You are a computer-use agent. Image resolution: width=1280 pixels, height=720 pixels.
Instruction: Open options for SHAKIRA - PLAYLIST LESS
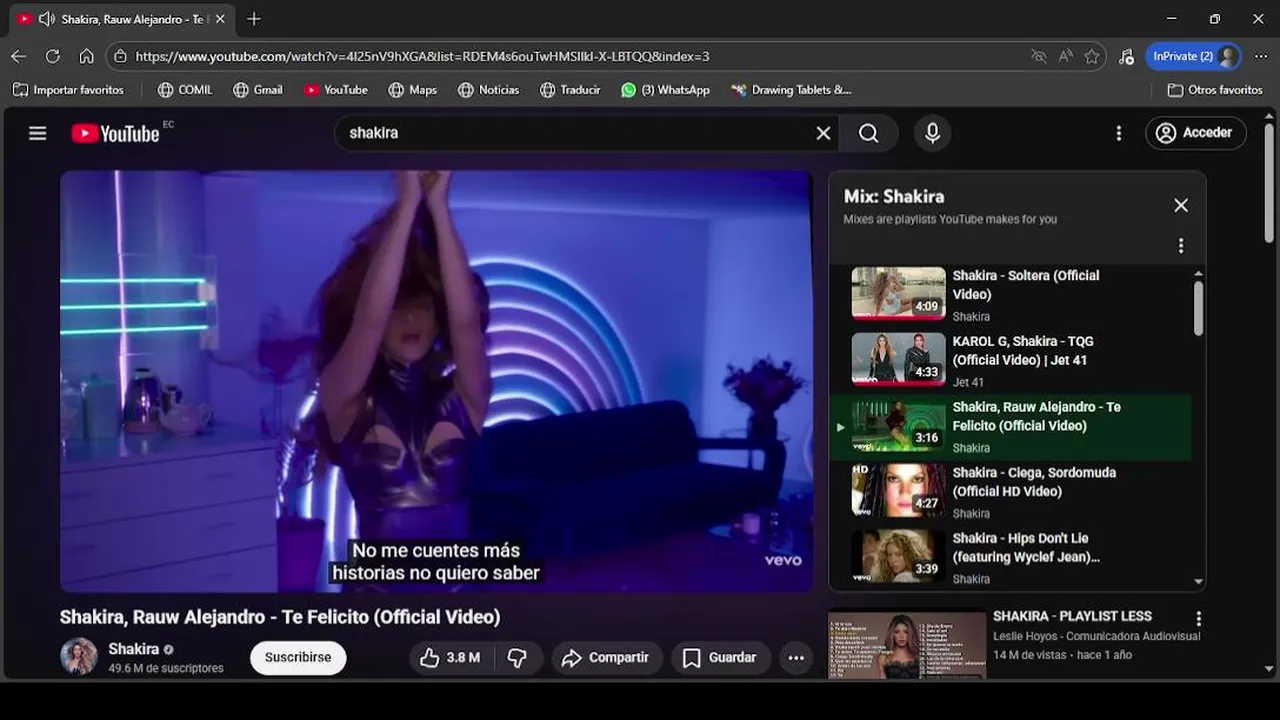pyautogui.click(x=1198, y=619)
